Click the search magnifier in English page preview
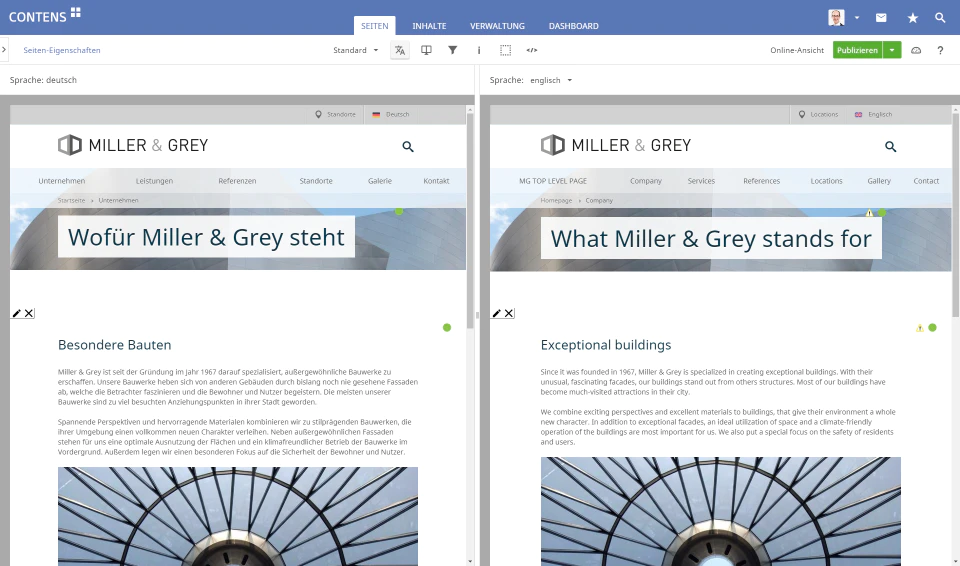This screenshot has height=566, width=960. click(x=891, y=146)
